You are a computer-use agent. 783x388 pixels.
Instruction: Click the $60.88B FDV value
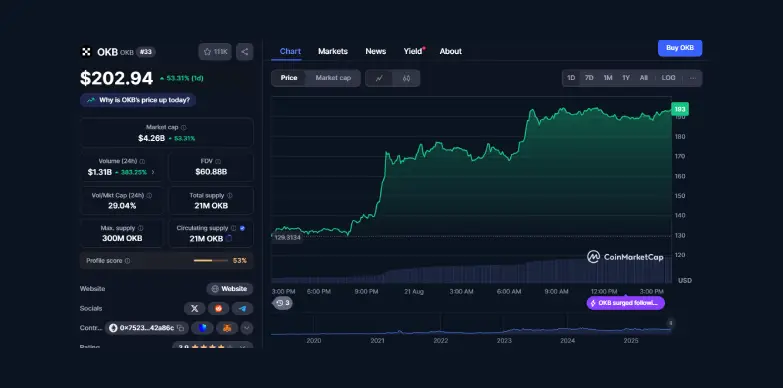tap(211, 172)
